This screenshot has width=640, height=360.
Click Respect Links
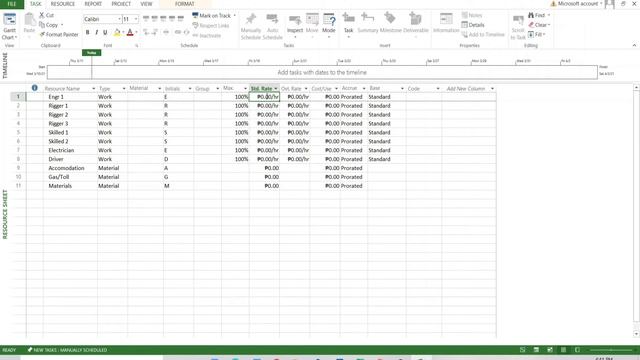pyautogui.click(x=211, y=26)
